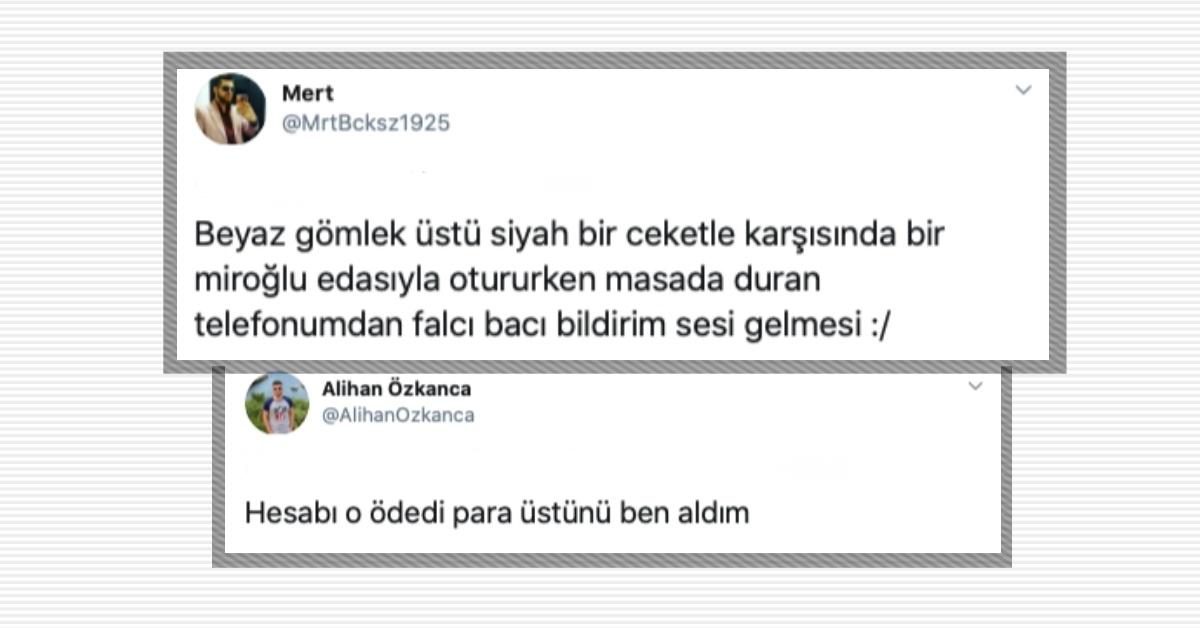Expand the options chevron on Alihan's tweet
This screenshot has height=628, width=1200.
pos(976,387)
